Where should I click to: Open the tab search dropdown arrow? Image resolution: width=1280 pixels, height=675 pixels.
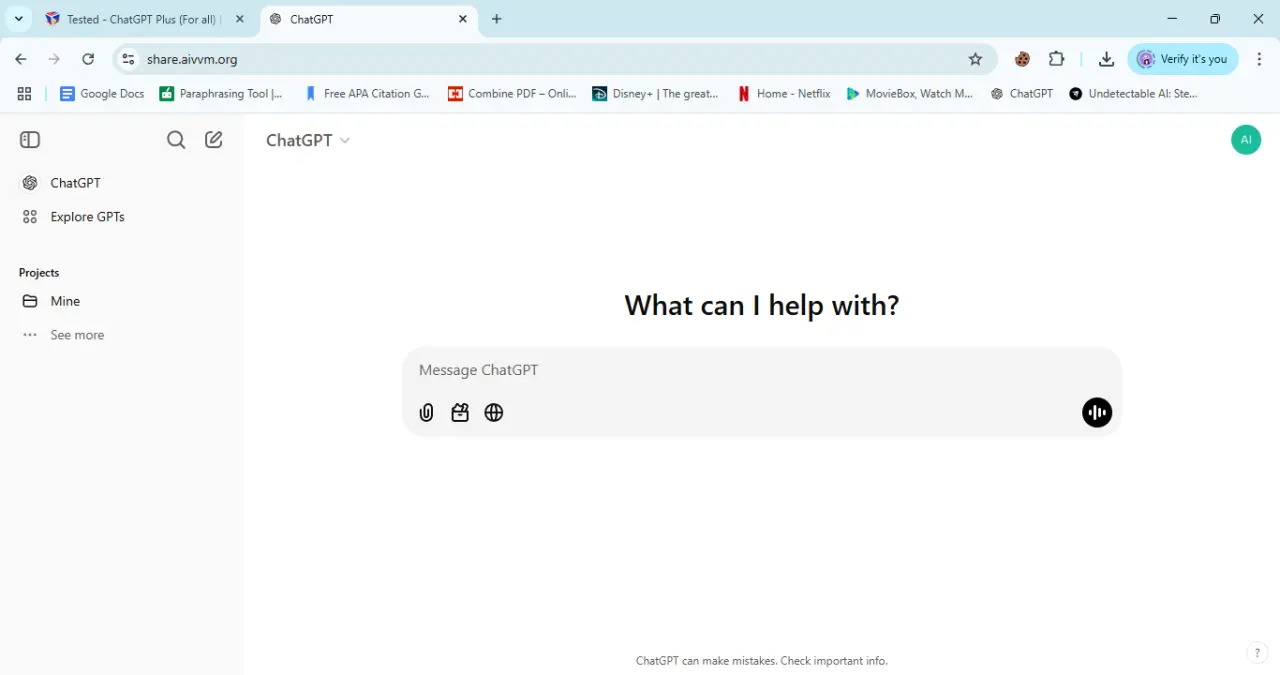[x=18, y=19]
